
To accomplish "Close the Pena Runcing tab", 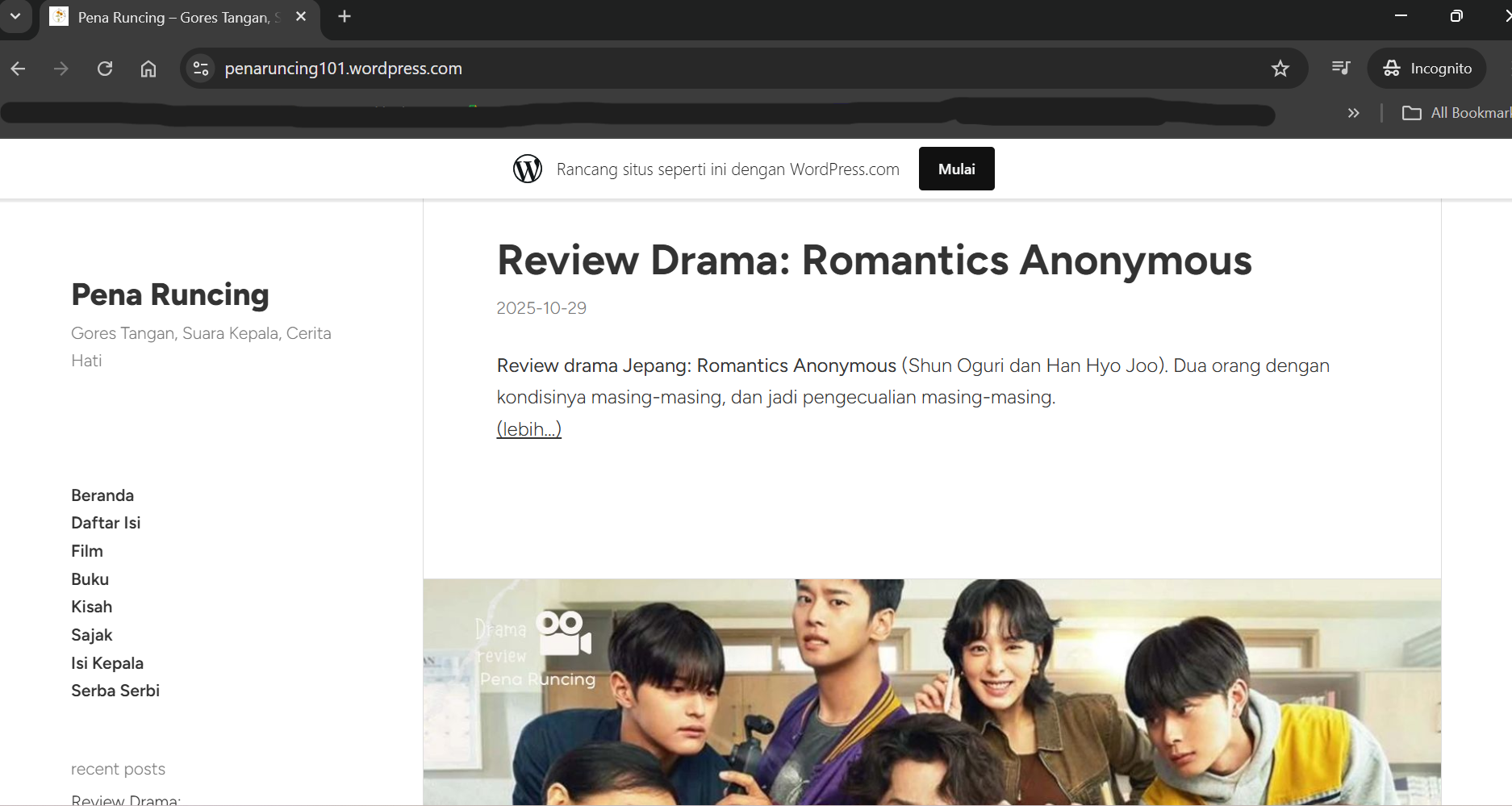I will coord(301,17).
